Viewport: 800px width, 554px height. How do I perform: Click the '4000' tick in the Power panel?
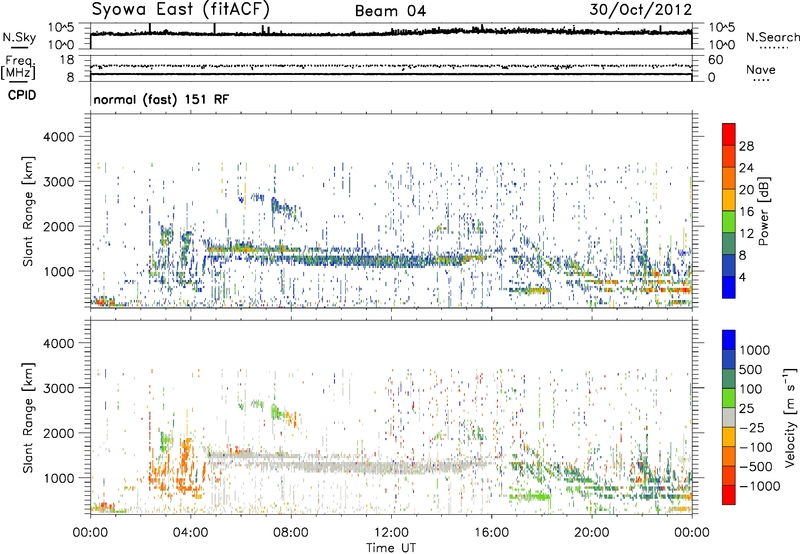[x=58, y=137]
